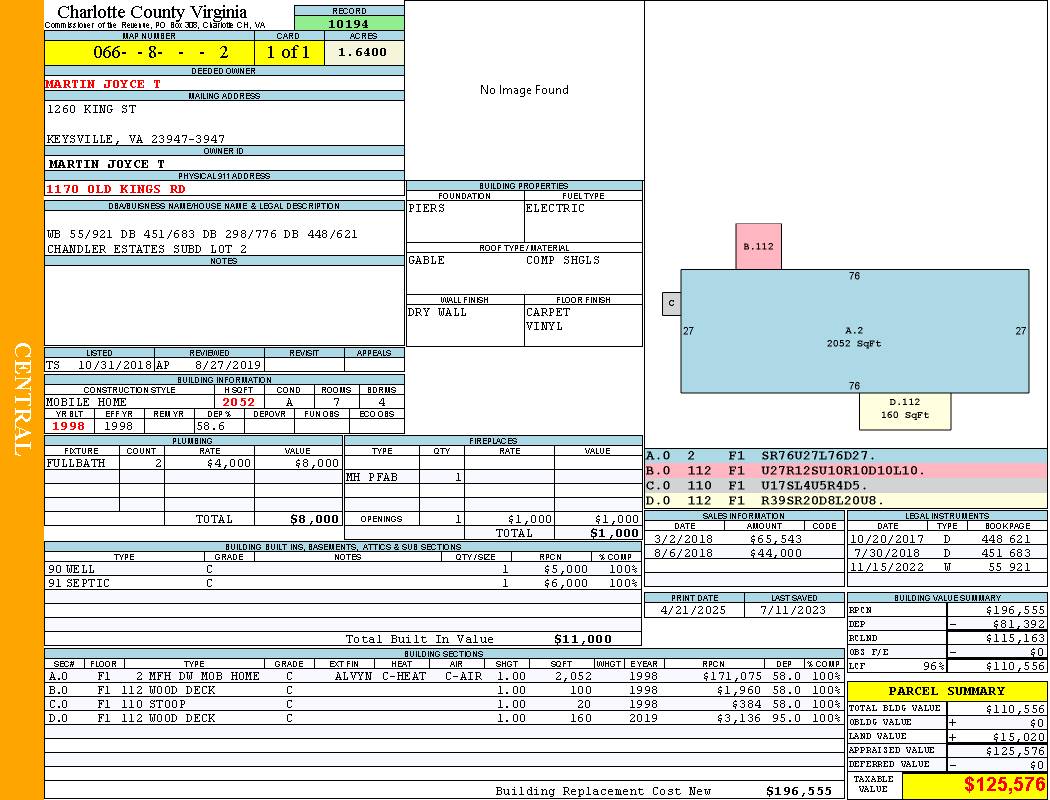Select gray sketch code row C.0 110
The height and width of the screenshot is (800, 1050).
(846, 486)
